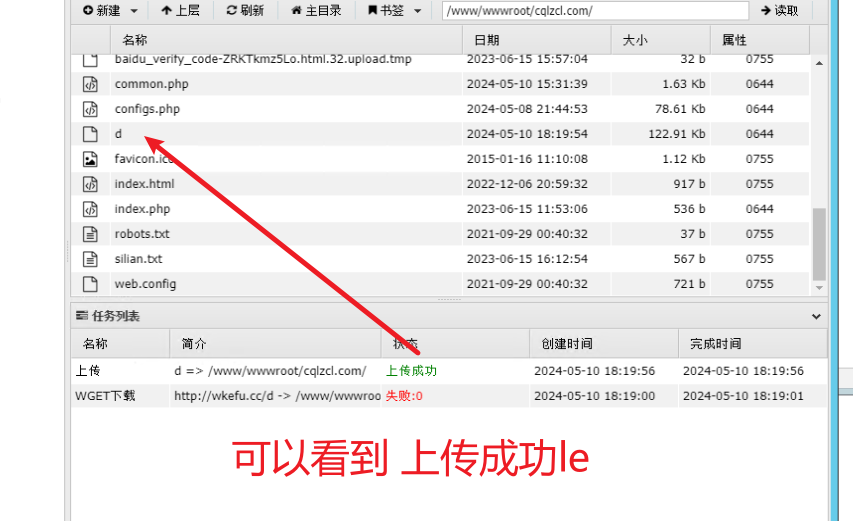Go to home directory via 主目录
Image resolution: width=853 pixels, height=521 pixels.
click(316, 10)
